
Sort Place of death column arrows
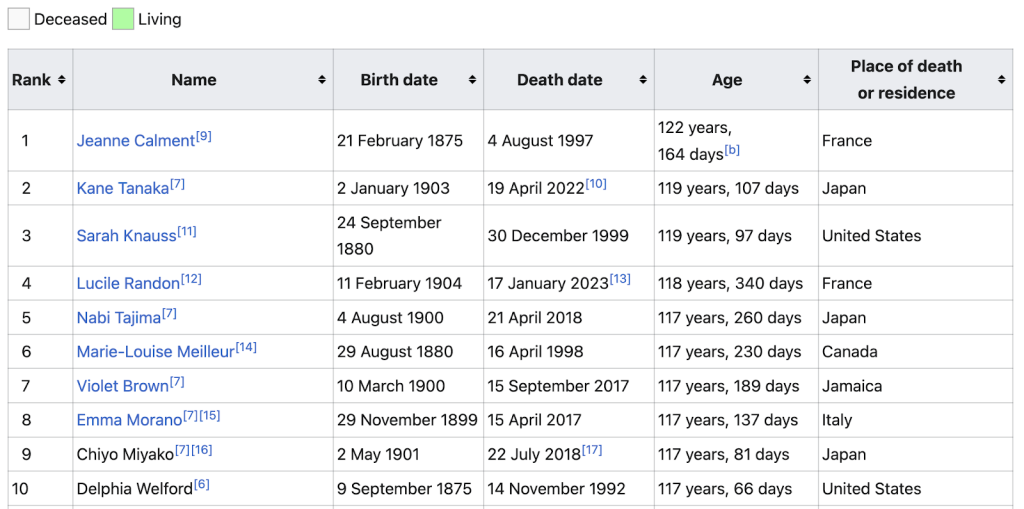(1001, 80)
